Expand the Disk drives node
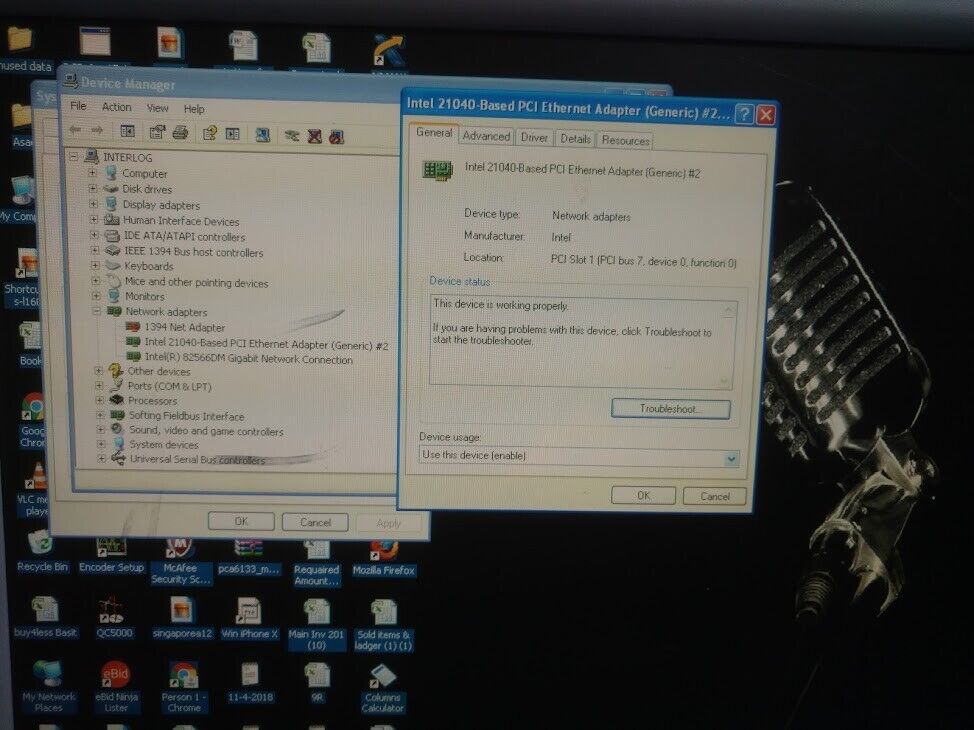Viewport: 974px width, 730px height. pyautogui.click(x=93, y=188)
